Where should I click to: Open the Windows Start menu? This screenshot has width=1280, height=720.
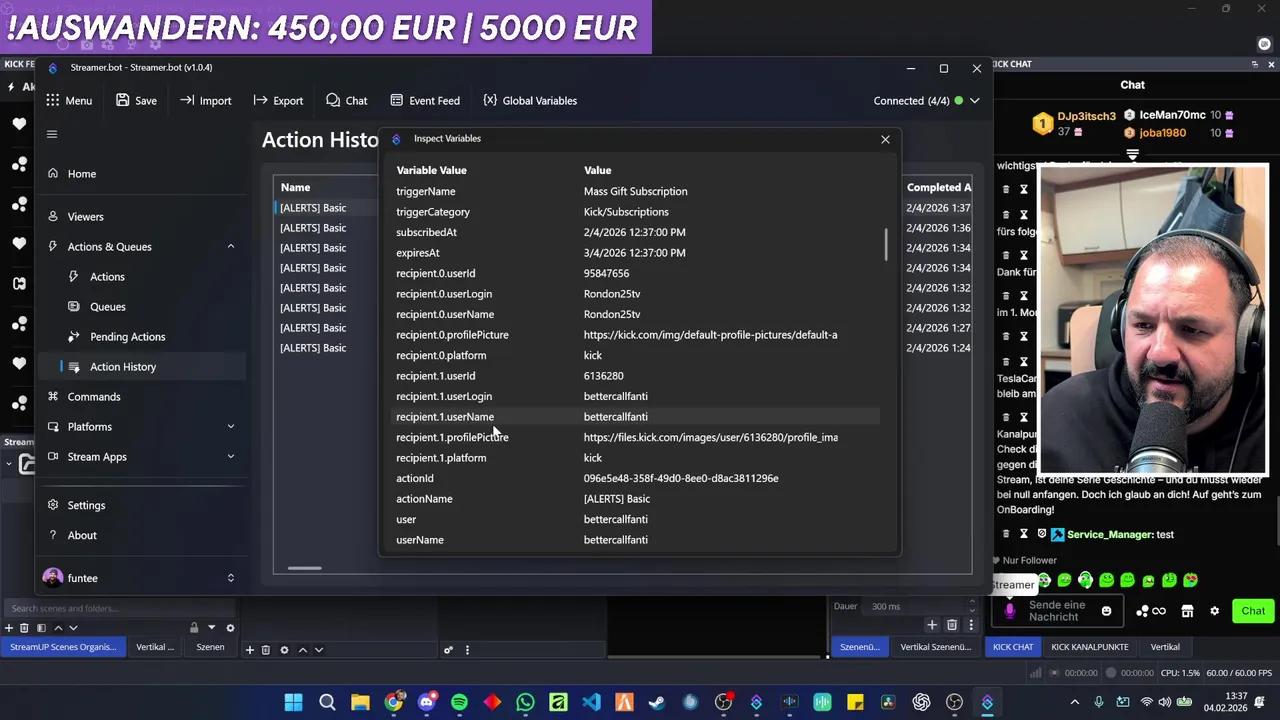(x=293, y=702)
